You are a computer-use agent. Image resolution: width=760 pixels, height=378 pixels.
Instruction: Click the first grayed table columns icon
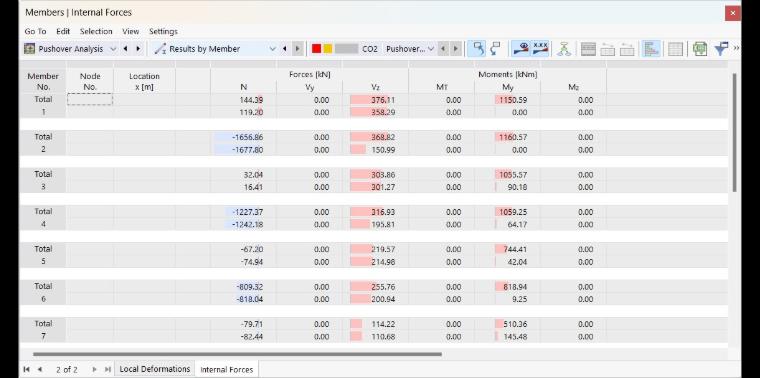point(607,49)
